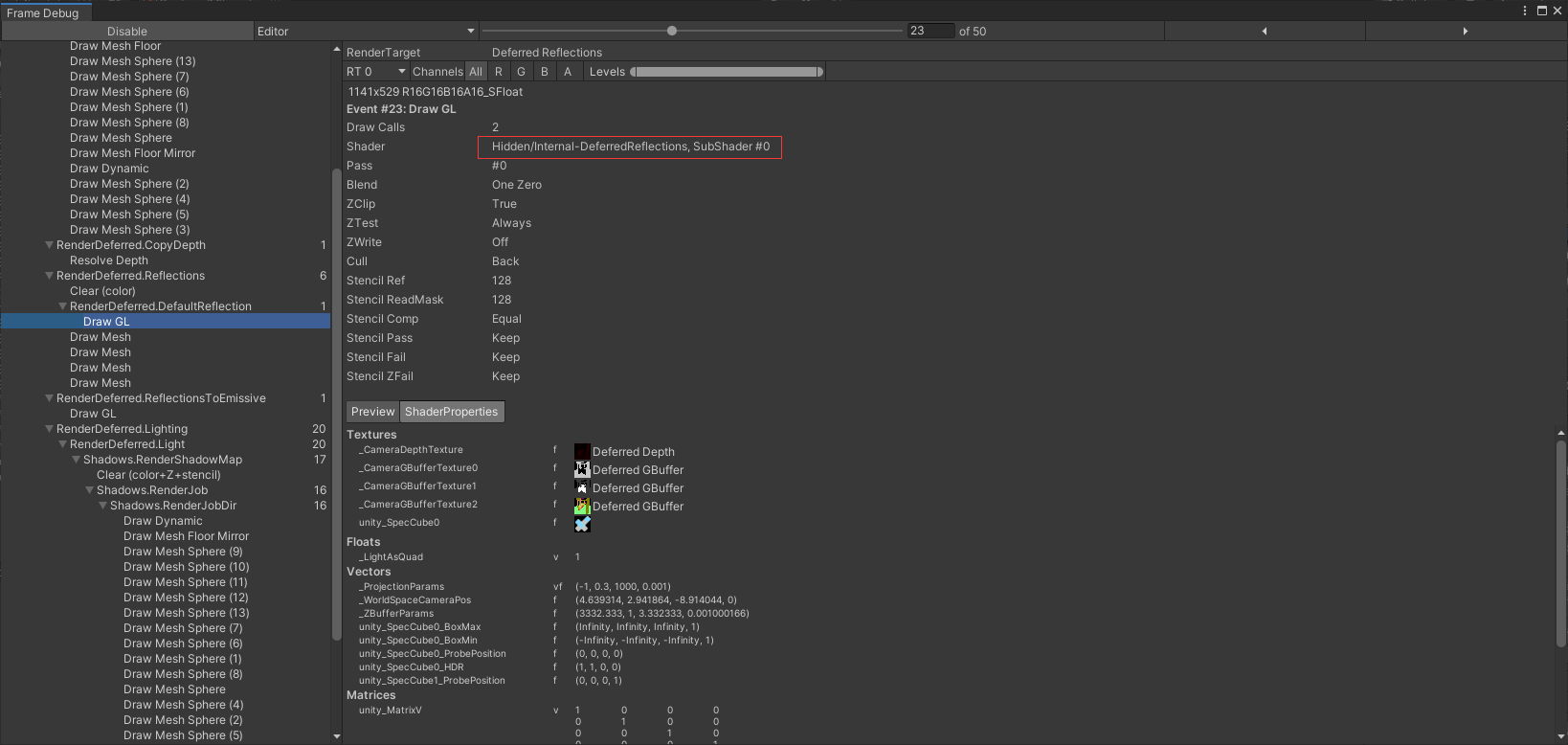
Task: Select the highlighted Draw GL event
Action: [166, 322]
